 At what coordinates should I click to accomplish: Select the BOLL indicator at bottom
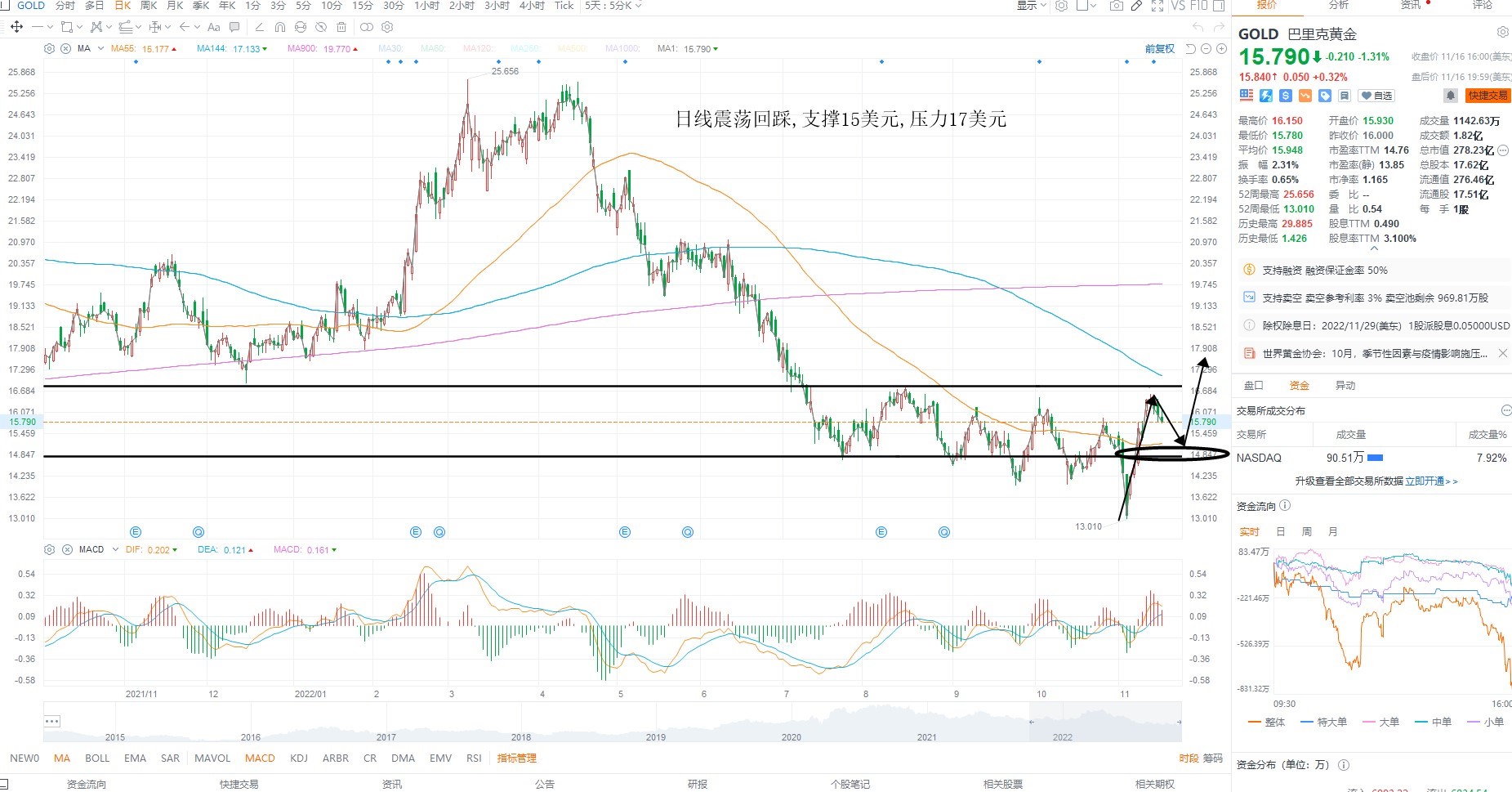point(97,758)
